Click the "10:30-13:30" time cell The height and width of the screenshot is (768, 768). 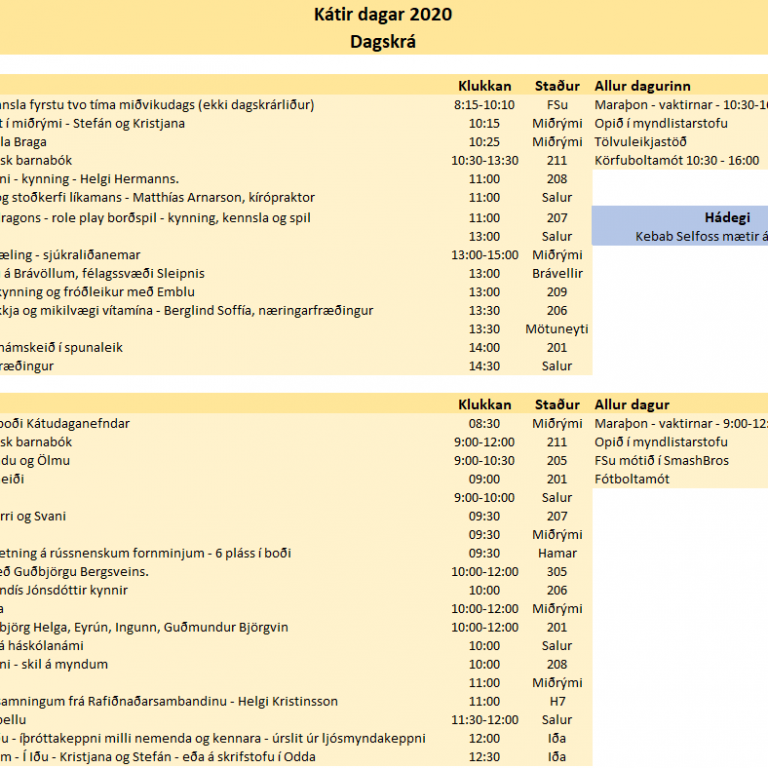click(x=484, y=160)
